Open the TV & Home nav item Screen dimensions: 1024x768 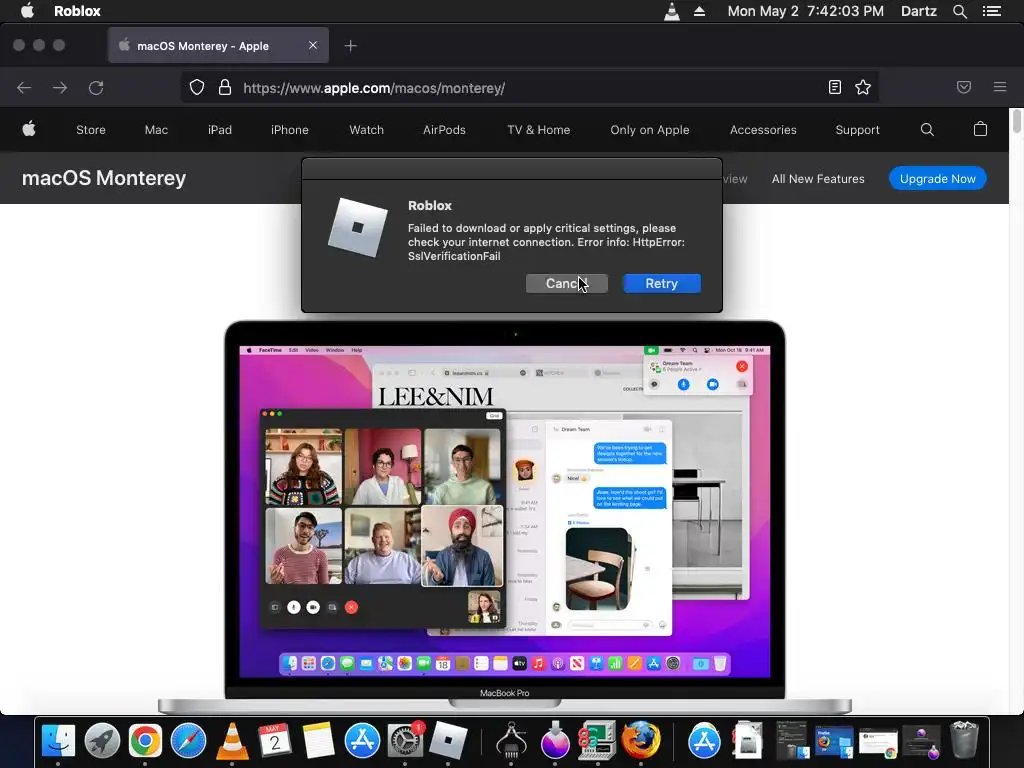(538, 130)
